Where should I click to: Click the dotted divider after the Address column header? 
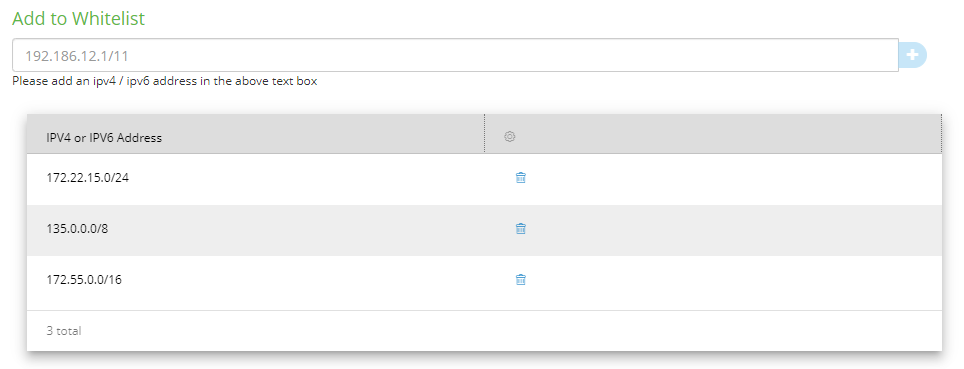(x=484, y=133)
